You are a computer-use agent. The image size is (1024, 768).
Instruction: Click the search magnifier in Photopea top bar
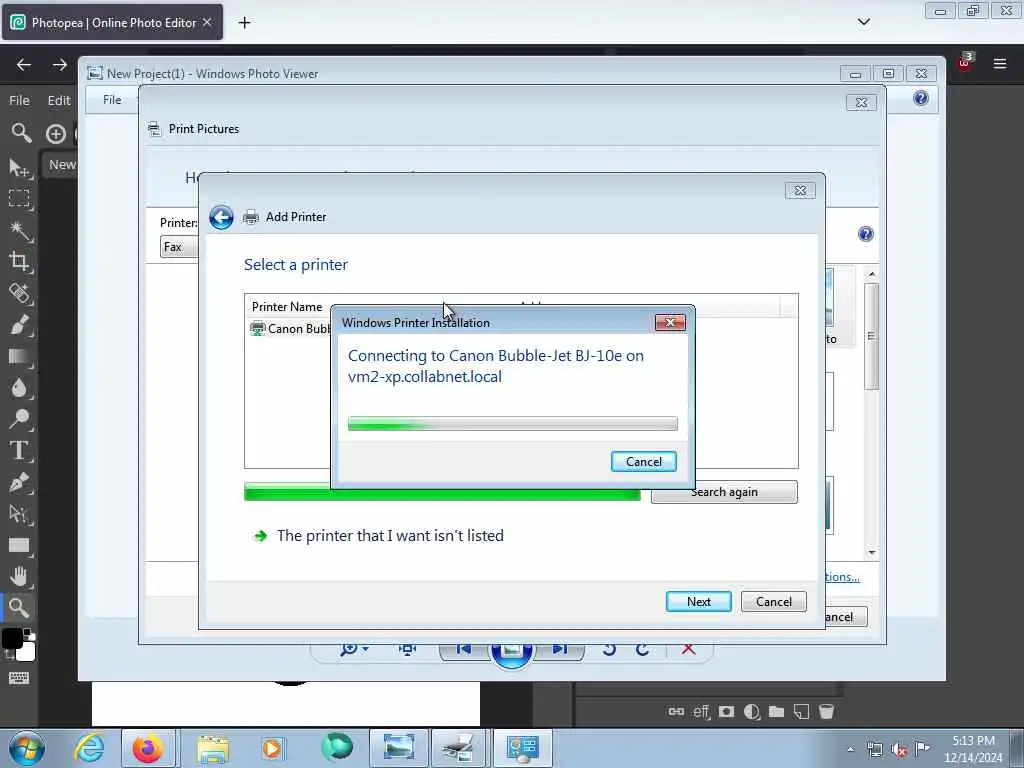21,133
